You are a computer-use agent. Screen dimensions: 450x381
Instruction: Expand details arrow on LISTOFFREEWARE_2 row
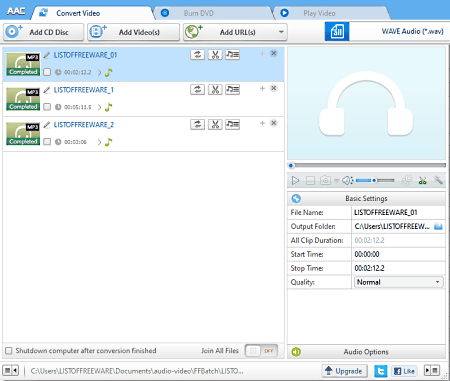[x=99, y=142]
